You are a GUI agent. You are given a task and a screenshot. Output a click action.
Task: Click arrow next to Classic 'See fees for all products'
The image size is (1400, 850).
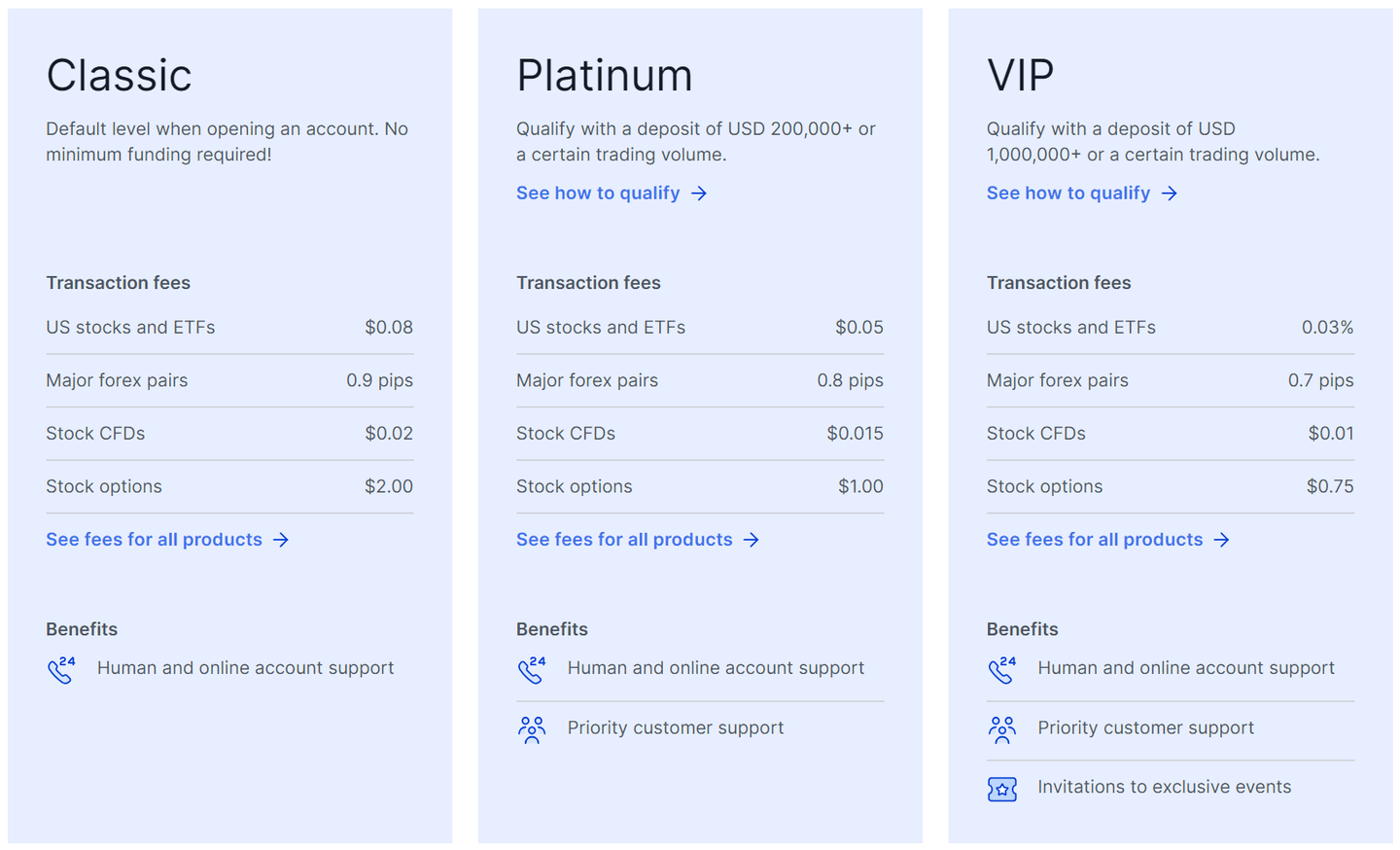pyautogui.click(x=281, y=540)
